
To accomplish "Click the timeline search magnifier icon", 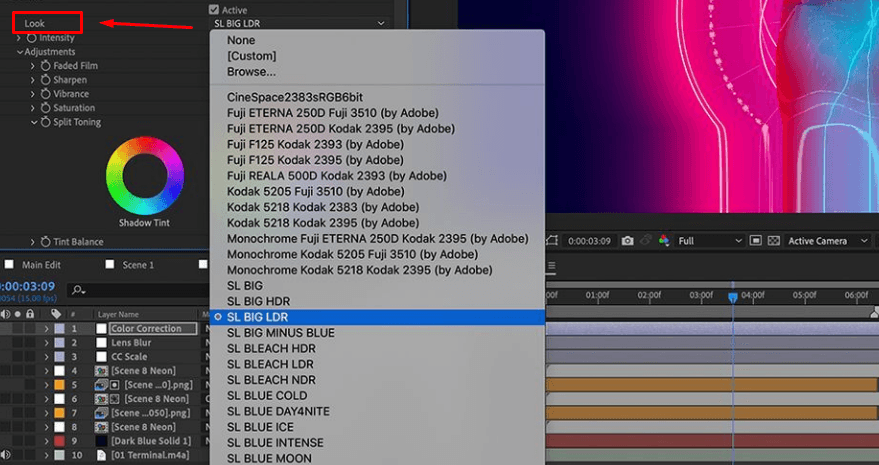I will pyautogui.click(x=78, y=290).
